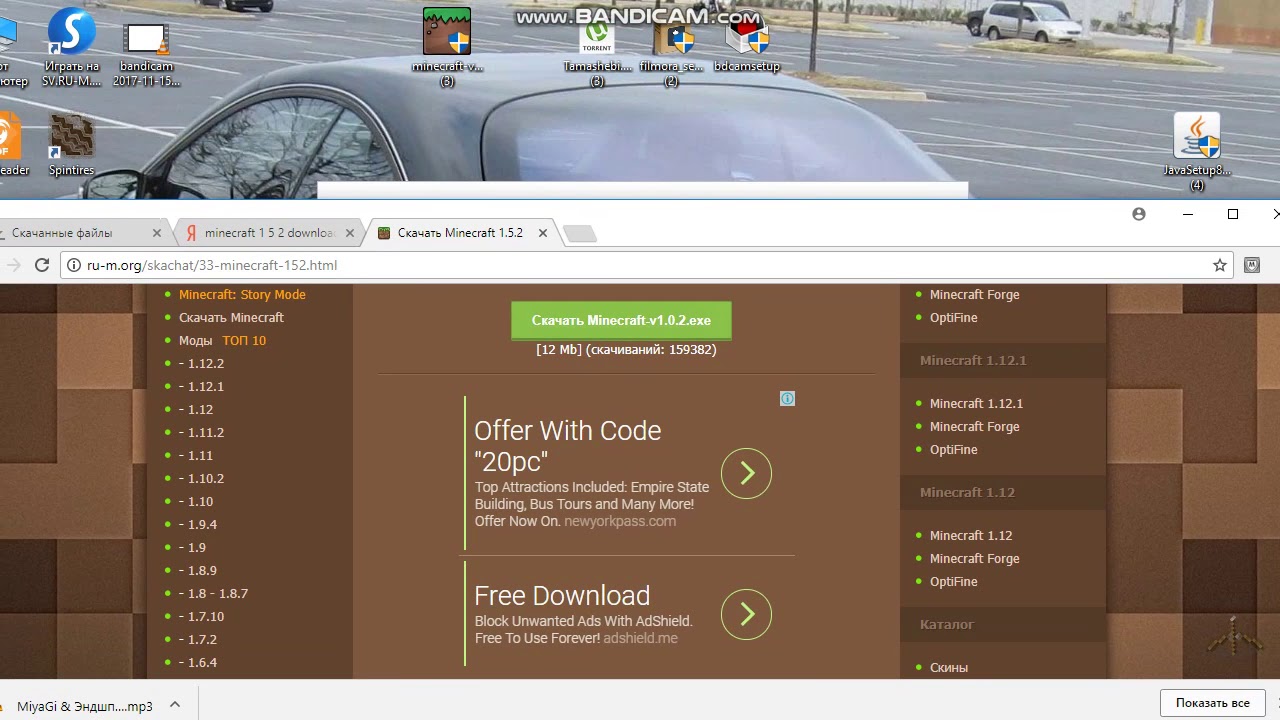
Task: Open the Скины catalog link
Action: tap(949, 667)
